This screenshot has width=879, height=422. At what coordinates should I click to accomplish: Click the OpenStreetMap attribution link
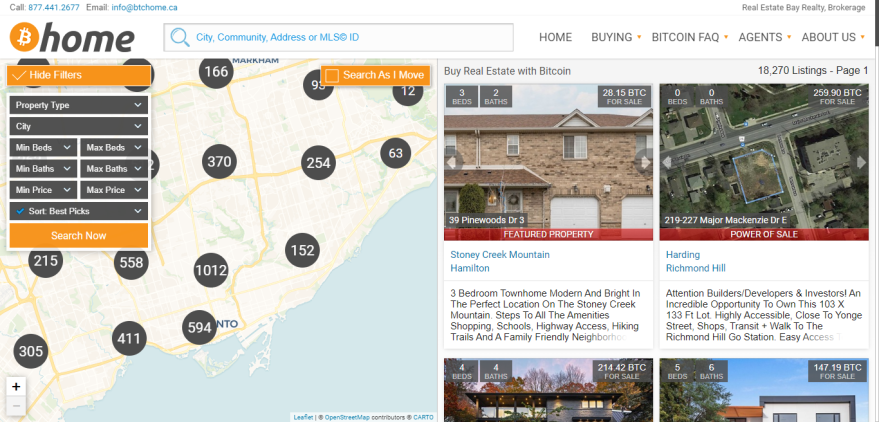[x=345, y=418]
